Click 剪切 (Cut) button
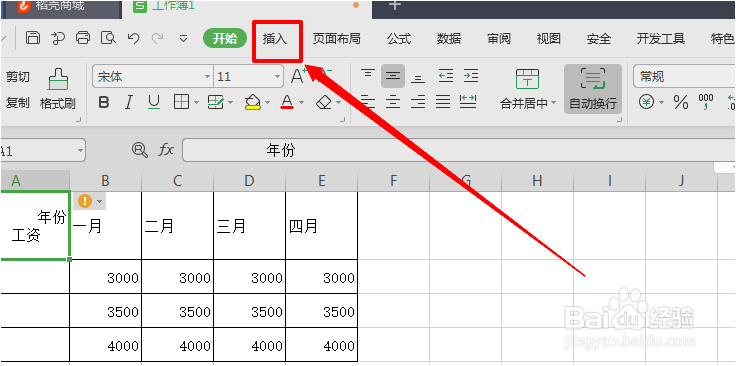Viewport: 736px width, 366px height. click(x=18, y=77)
